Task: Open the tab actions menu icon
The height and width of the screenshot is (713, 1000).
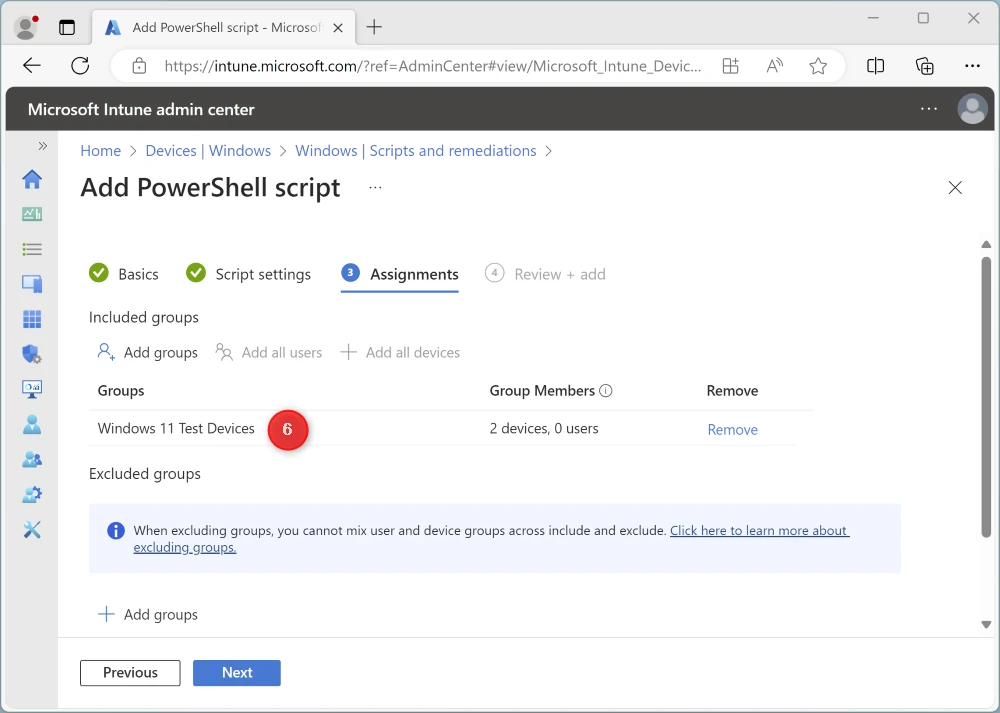Action: click(x=67, y=27)
